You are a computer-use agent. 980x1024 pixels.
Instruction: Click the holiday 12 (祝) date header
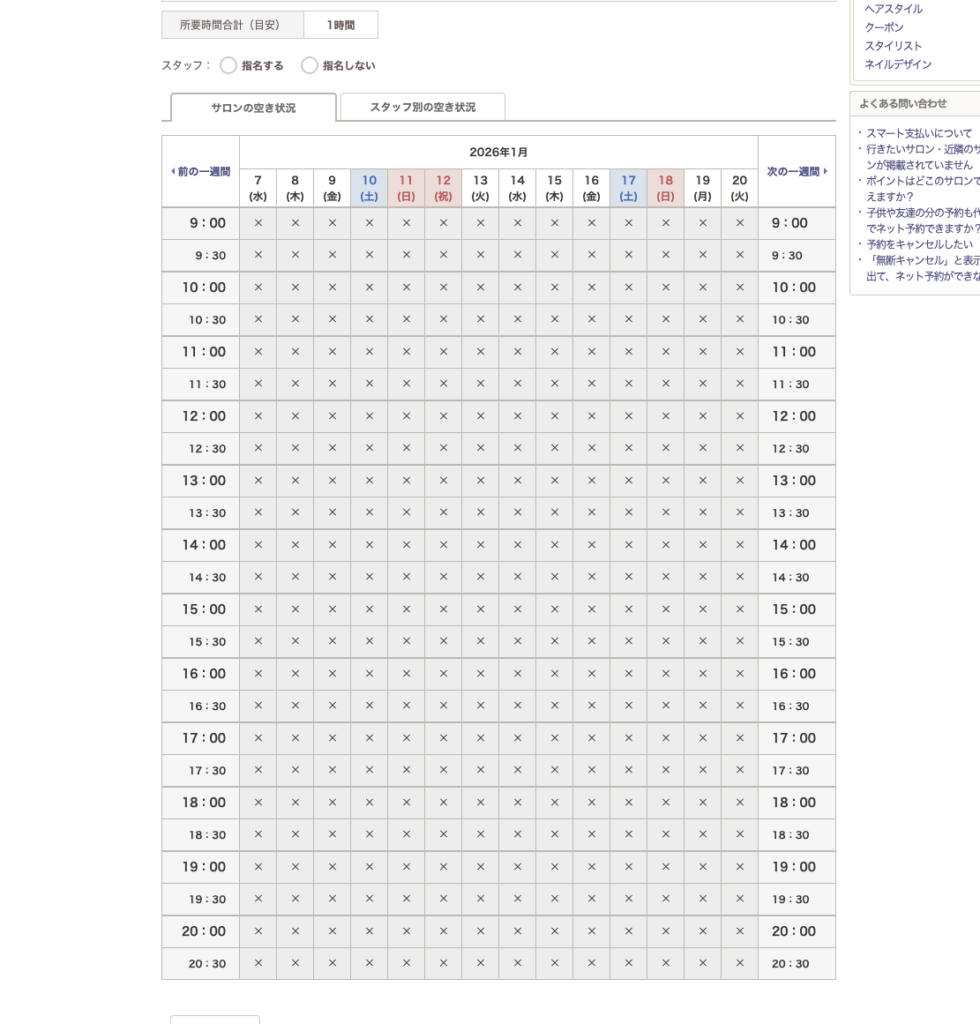click(443, 188)
